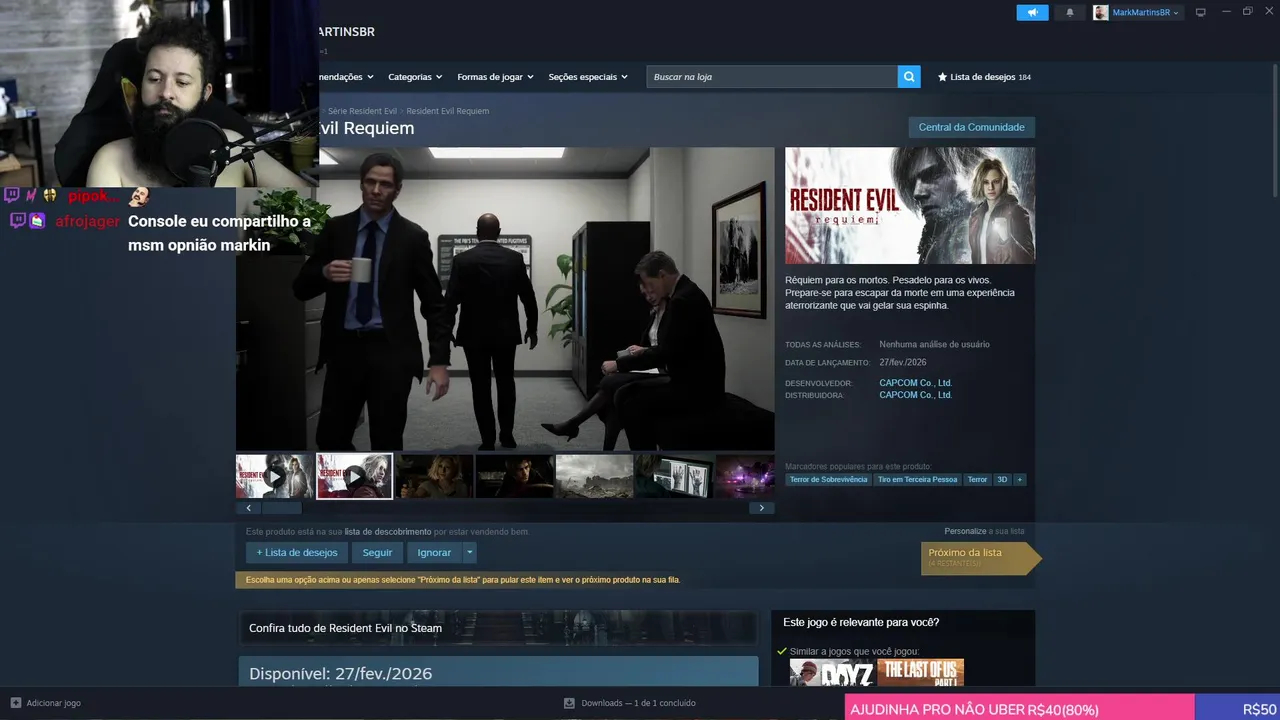This screenshot has width=1280, height=720.
Task: Select the blonde woman close-up screenshot thumbnail
Action: click(434, 476)
